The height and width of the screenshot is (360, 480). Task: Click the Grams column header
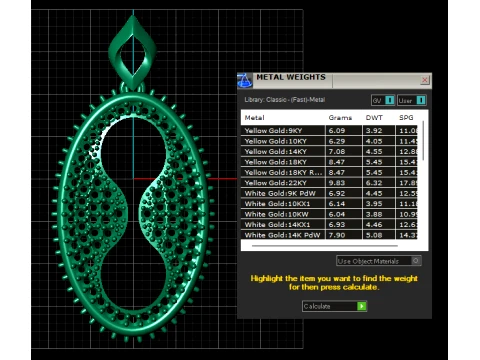pos(340,118)
